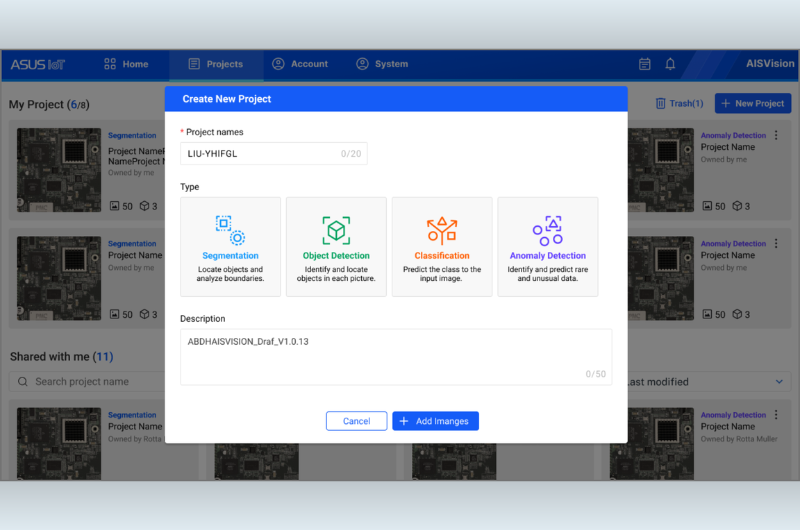Go to the Home tab
This screenshot has height=530, width=800.
tap(126, 64)
